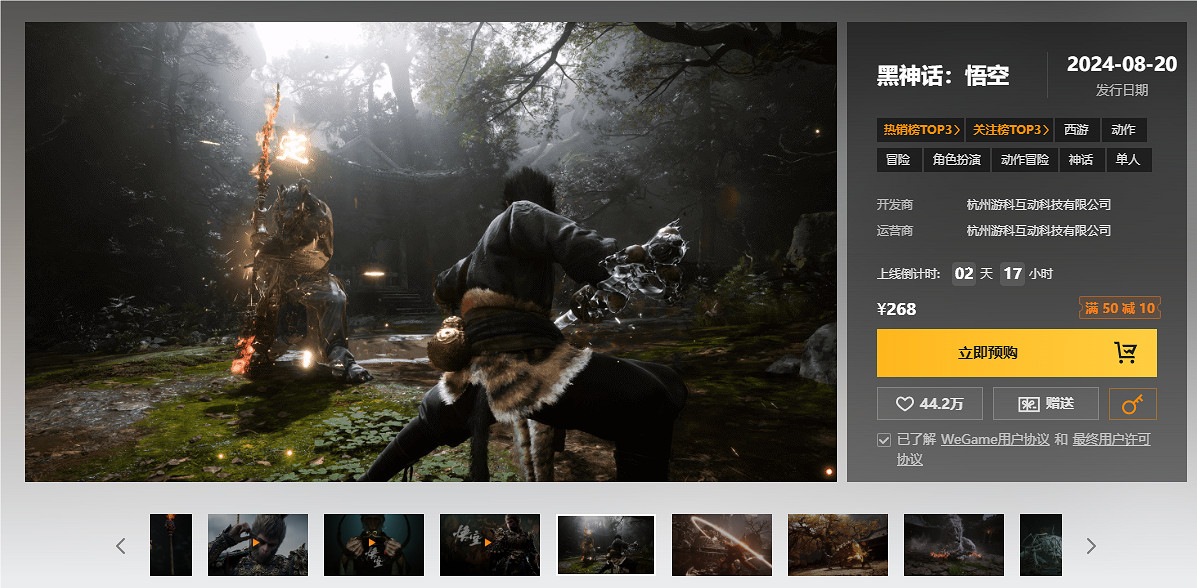Select the 动作冒险 genre tag
The image size is (1197, 588).
click(x=1025, y=160)
